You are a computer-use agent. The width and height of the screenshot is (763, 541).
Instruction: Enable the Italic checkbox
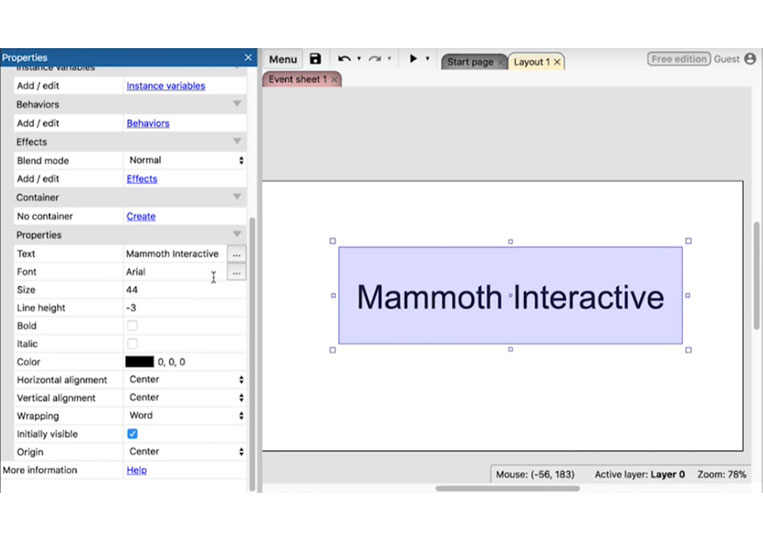132,343
